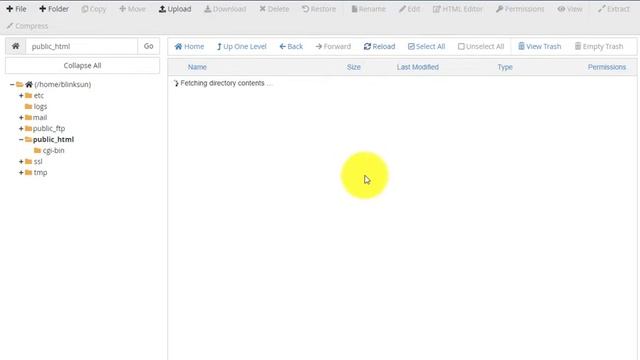The width and height of the screenshot is (640, 360).
Task: Click the home icon in tree root
Action: [x=29, y=84]
